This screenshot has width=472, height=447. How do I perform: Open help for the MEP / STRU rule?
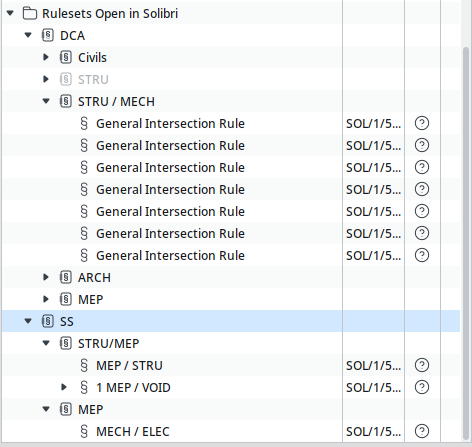coord(422,365)
